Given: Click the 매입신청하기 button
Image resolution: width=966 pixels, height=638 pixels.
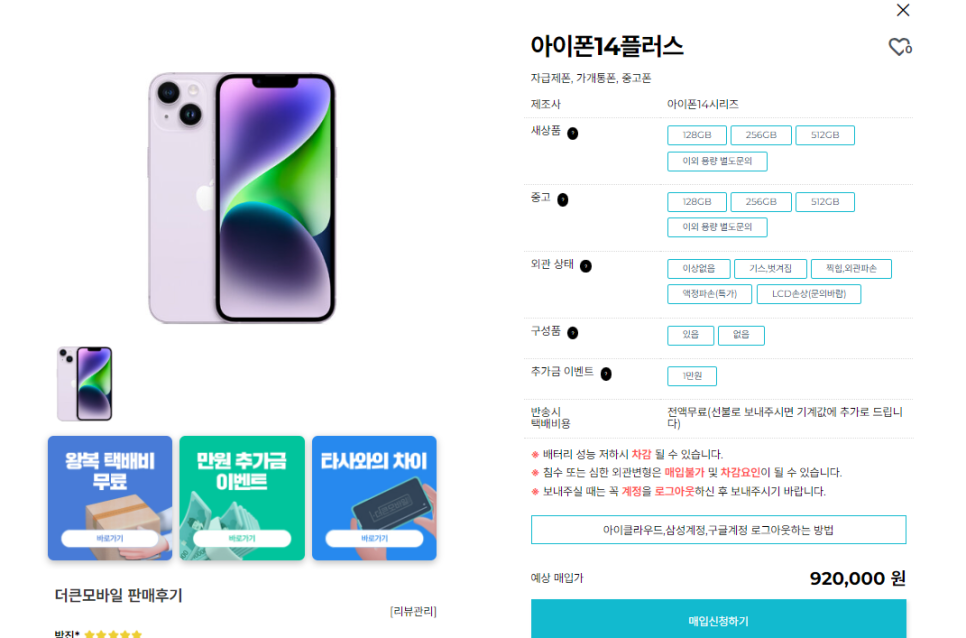Looking at the screenshot, I should coord(718,619).
